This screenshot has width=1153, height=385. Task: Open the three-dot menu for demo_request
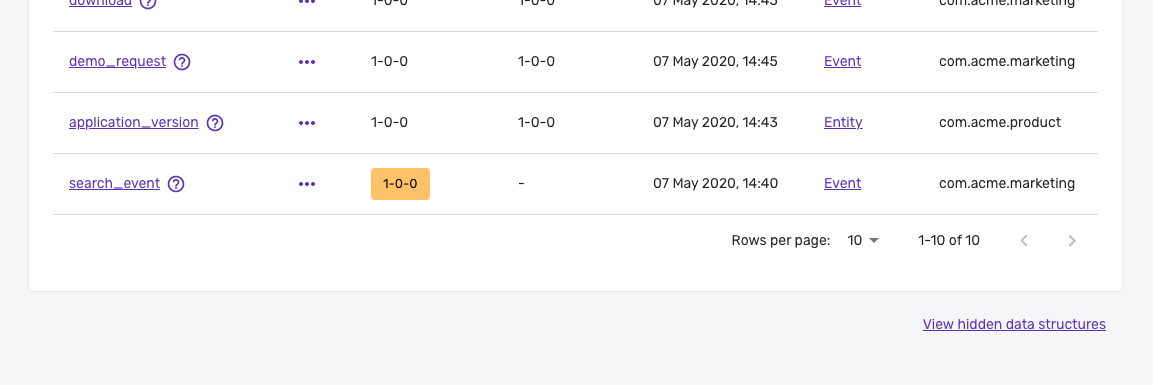click(307, 62)
